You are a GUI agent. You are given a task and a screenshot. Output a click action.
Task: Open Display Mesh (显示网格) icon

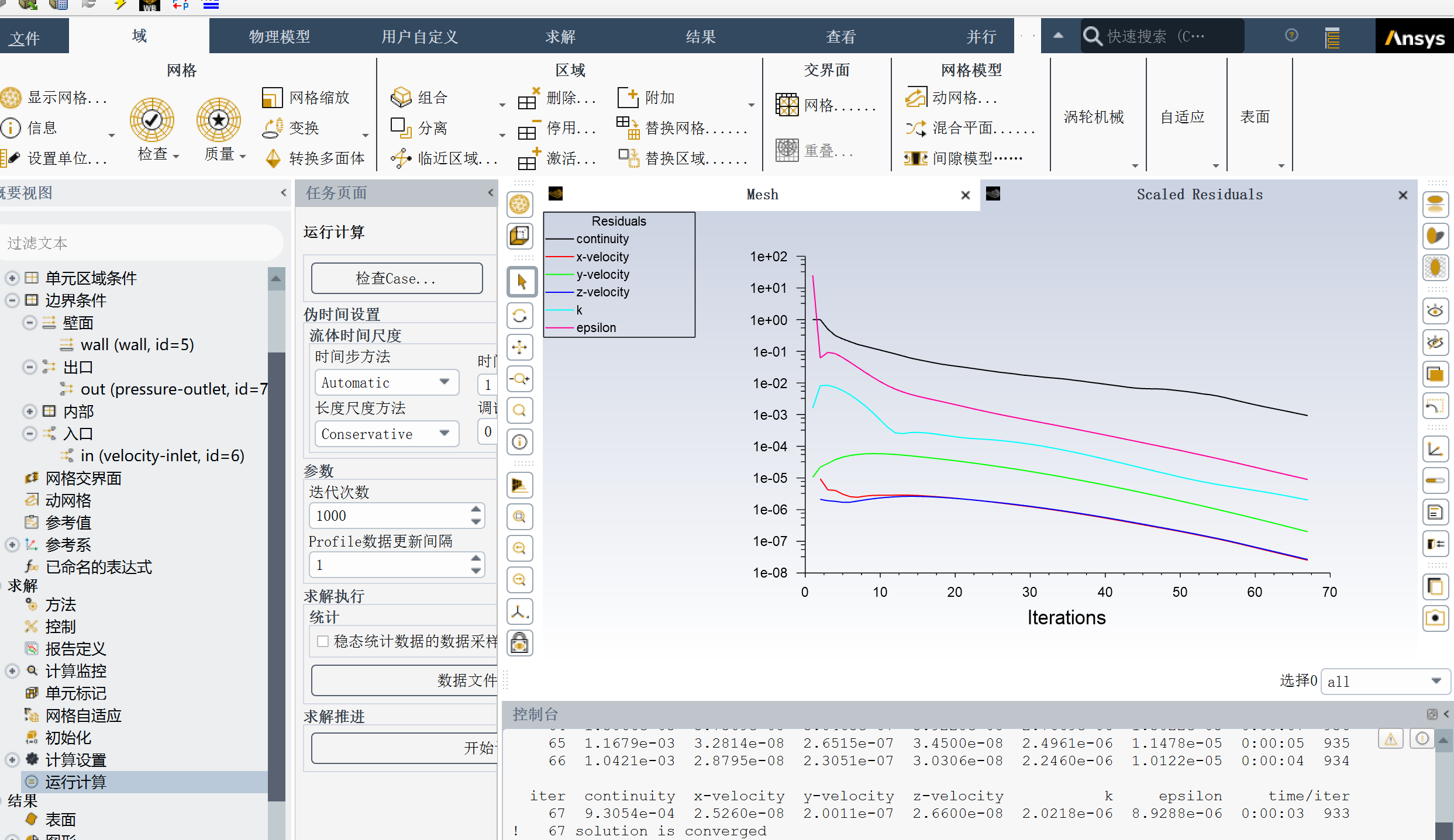point(11,98)
